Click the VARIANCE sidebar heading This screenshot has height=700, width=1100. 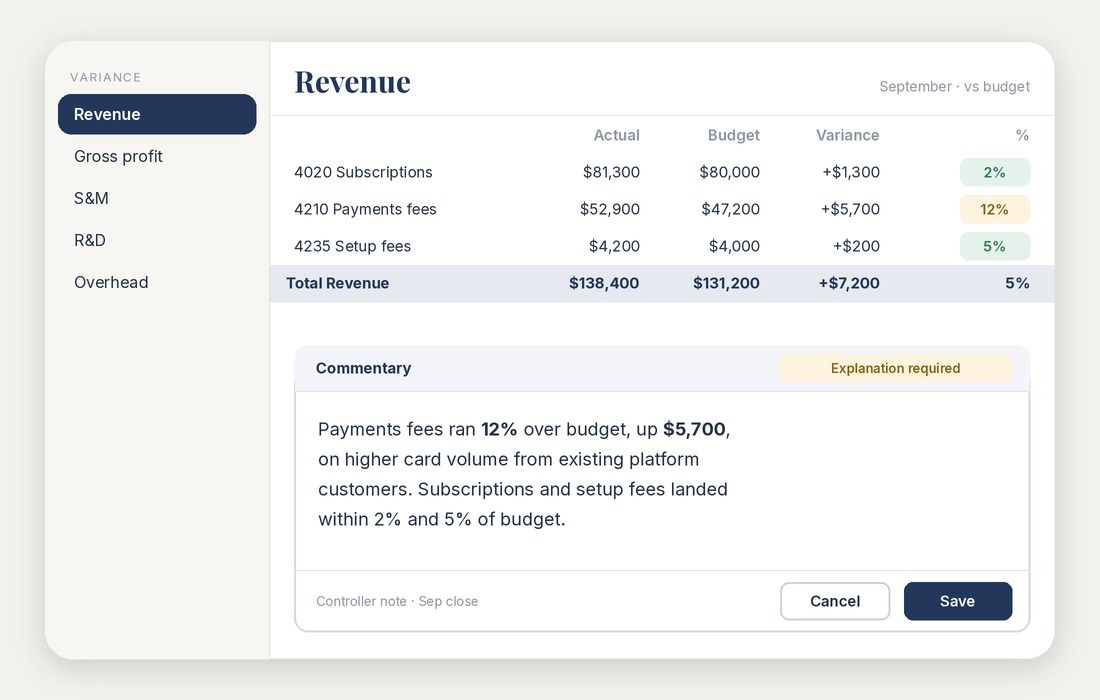[x=105, y=77]
